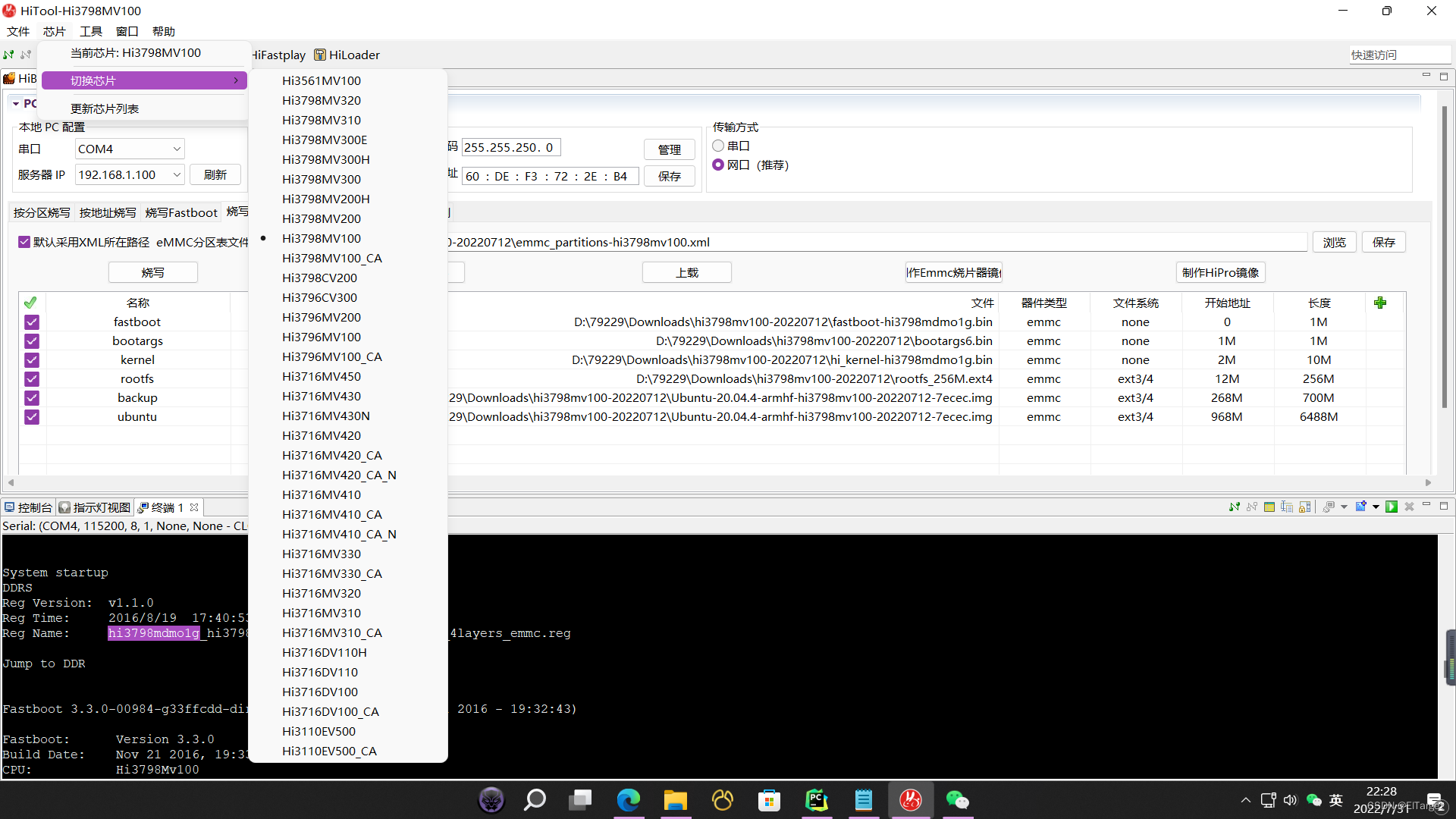Viewport: 1456px width, 819px height.
Task: Open WeChat from the taskbar
Action: tap(958, 799)
